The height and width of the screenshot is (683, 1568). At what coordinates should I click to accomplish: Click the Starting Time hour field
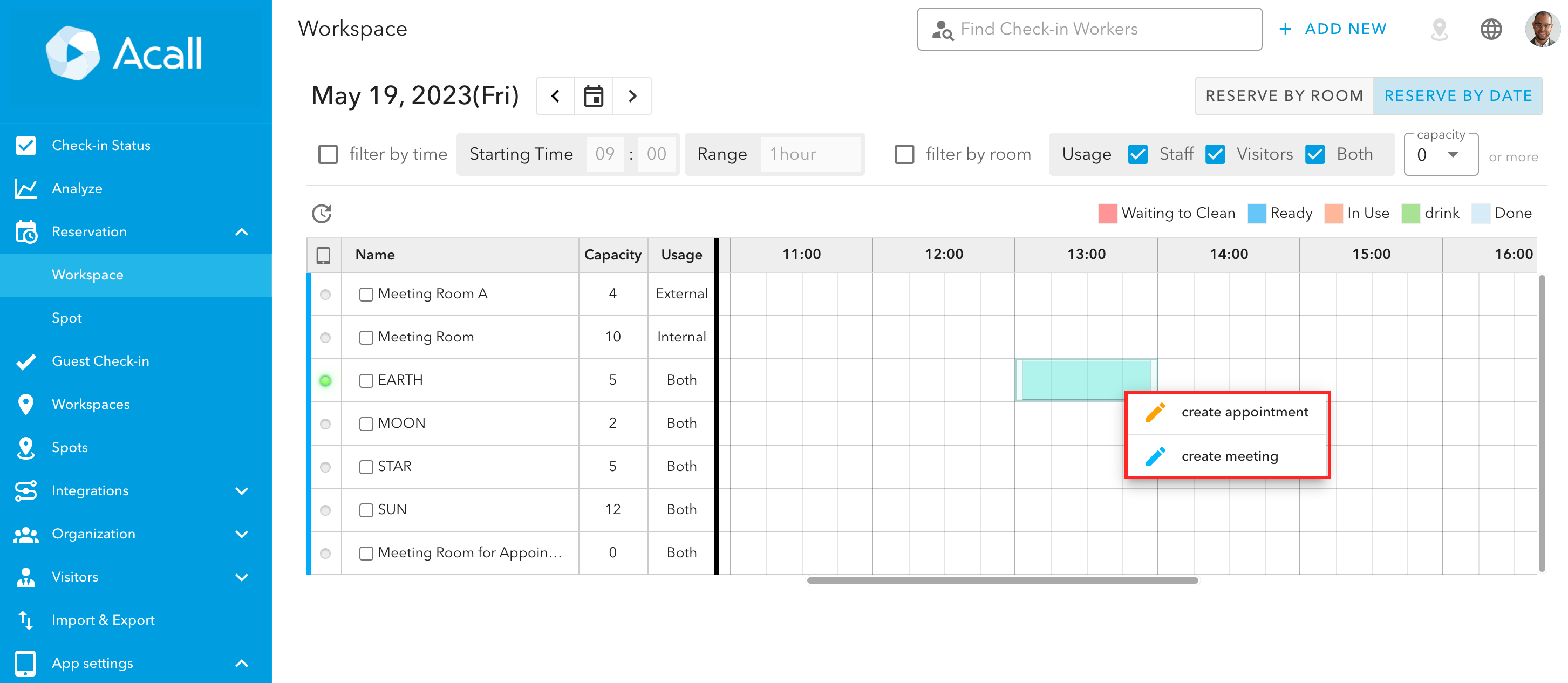click(604, 154)
